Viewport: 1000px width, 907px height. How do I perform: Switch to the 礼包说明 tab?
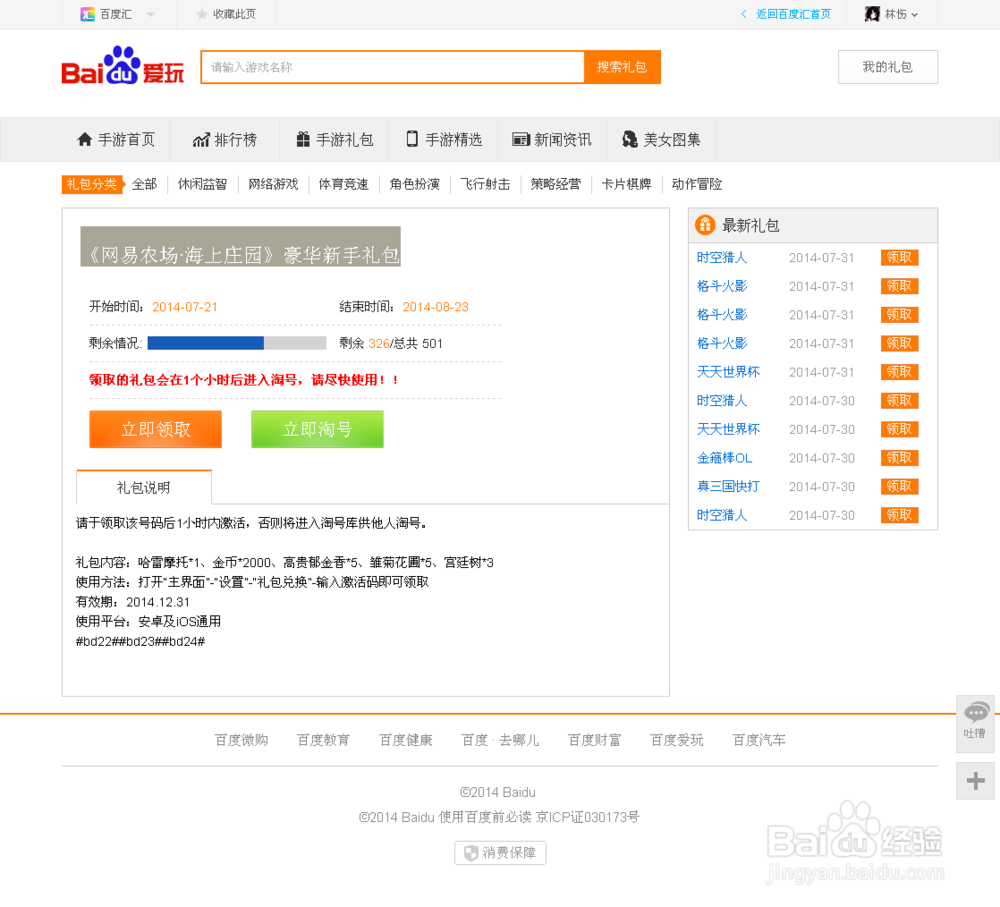tap(143, 487)
